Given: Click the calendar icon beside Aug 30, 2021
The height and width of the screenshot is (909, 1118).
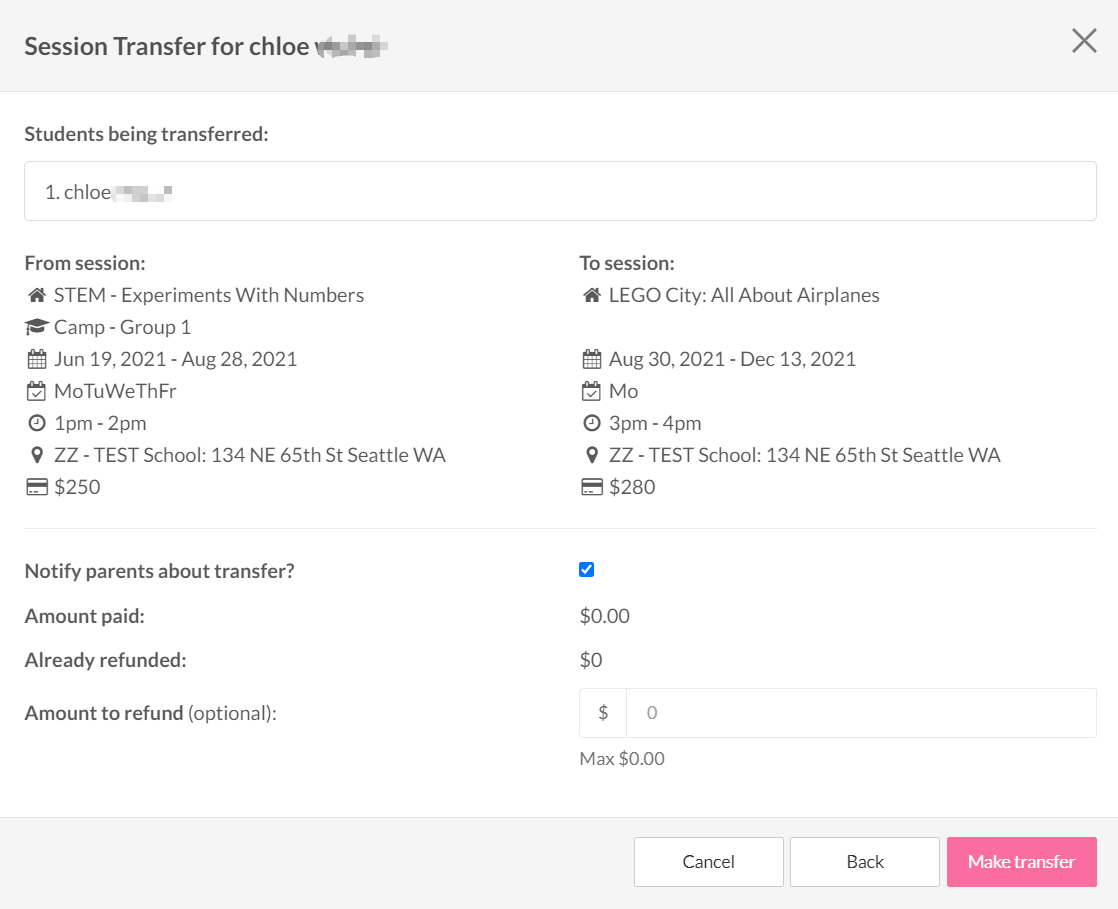Looking at the screenshot, I should [592, 359].
